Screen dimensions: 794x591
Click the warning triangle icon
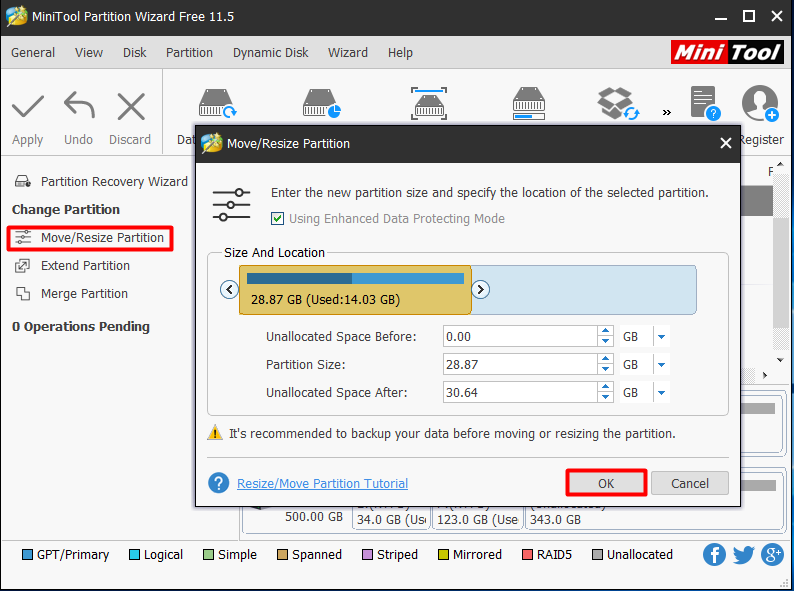click(215, 432)
